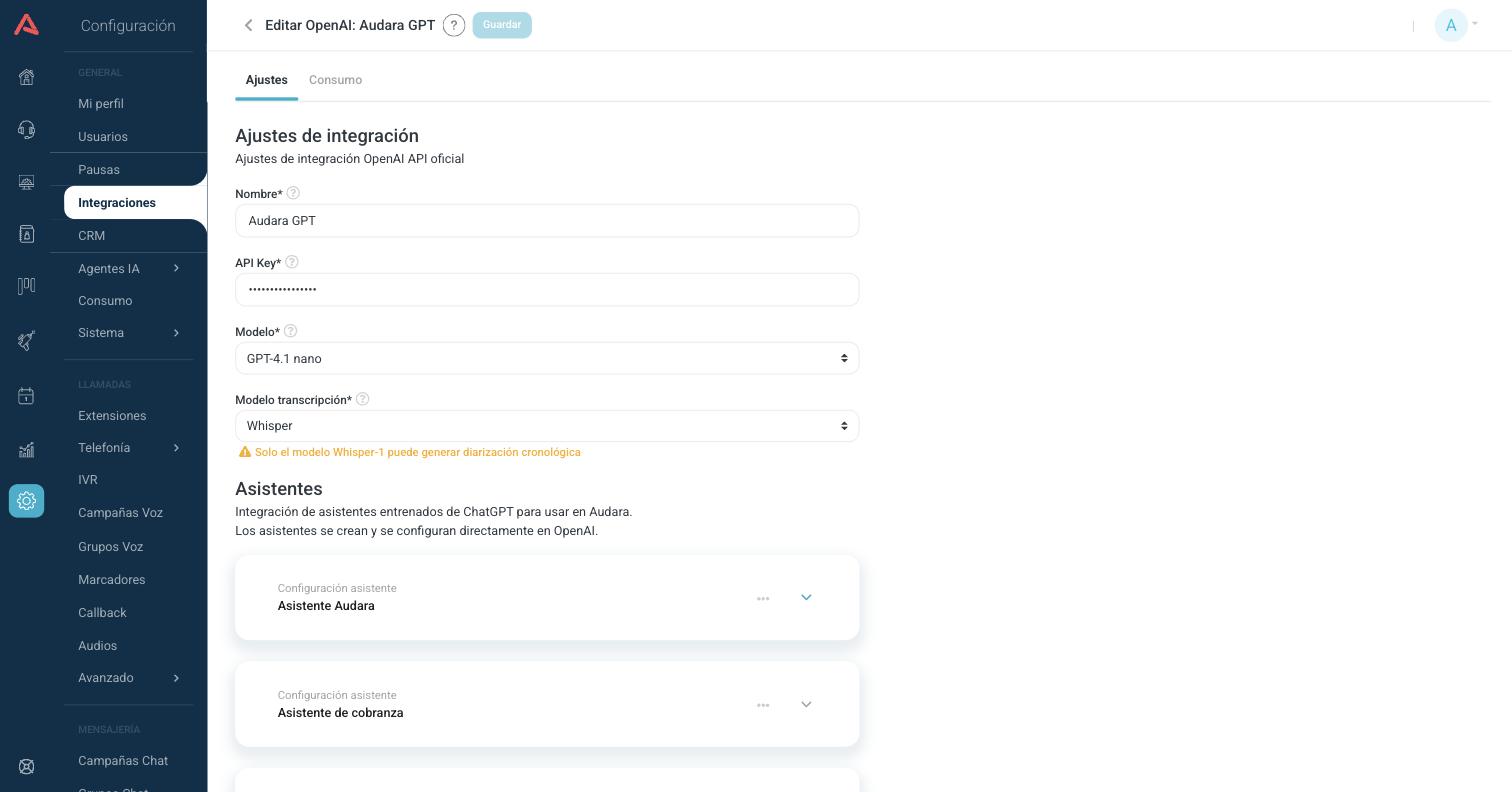Open CRM in the sidebar
Viewport: 1512px width, 792px height.
92,236
